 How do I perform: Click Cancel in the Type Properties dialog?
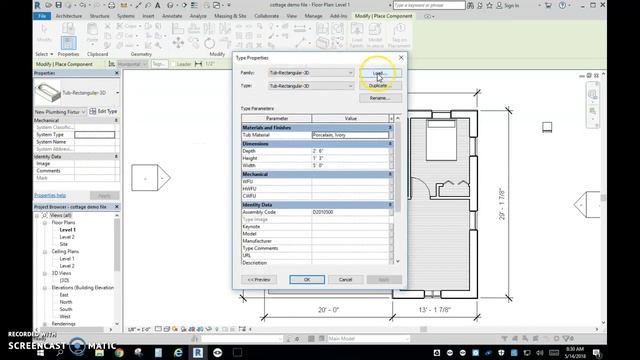point(345,280)
